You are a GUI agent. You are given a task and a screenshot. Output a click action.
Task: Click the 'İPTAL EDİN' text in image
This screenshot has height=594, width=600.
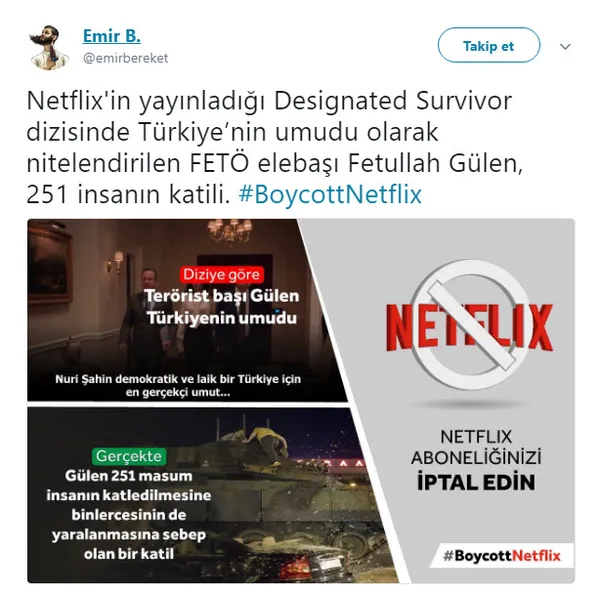tap(476, 482)
